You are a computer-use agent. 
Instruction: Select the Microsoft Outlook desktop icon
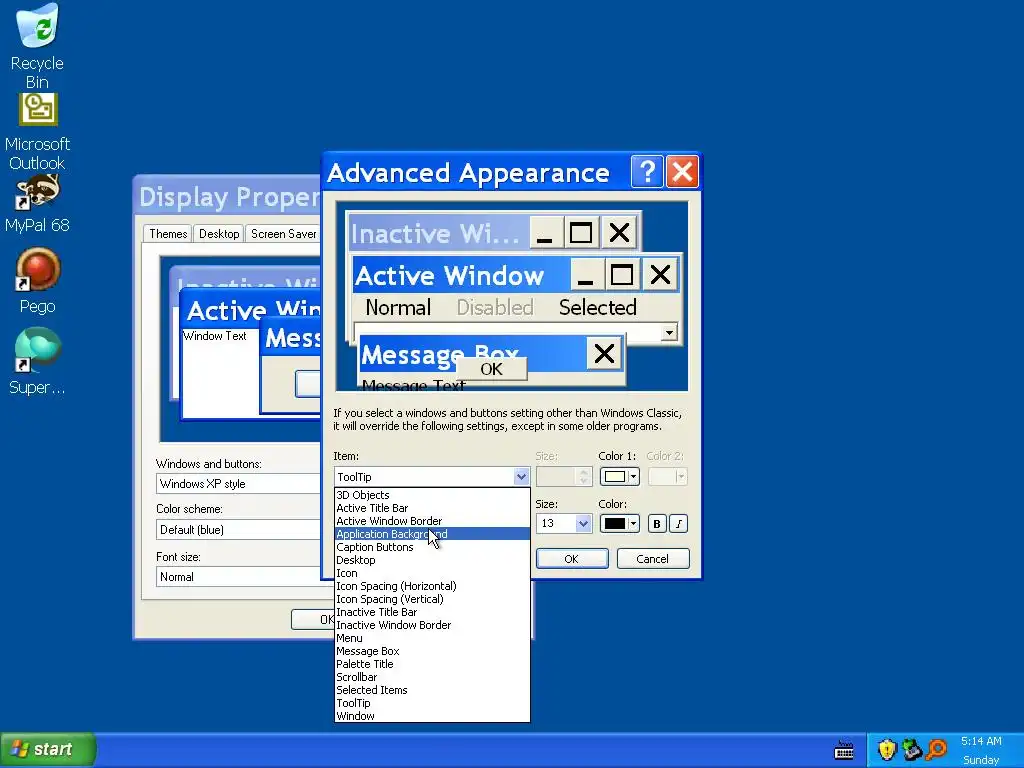37,131
